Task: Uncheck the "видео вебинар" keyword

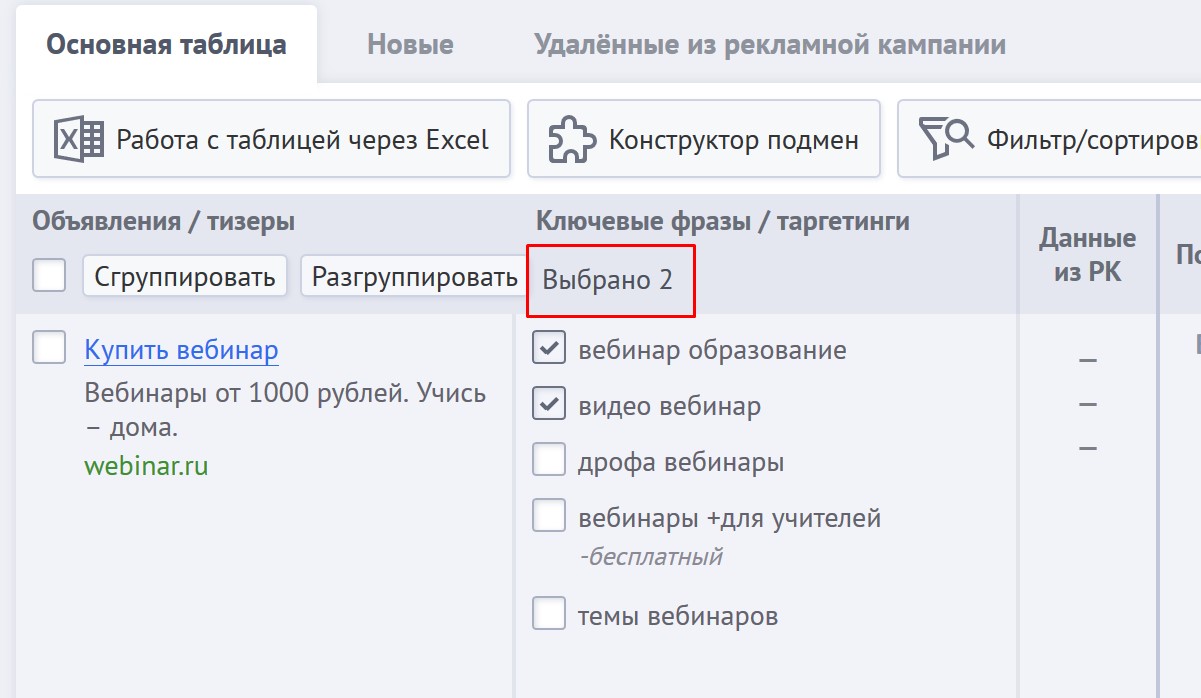Action: click(x=548, y=405)
